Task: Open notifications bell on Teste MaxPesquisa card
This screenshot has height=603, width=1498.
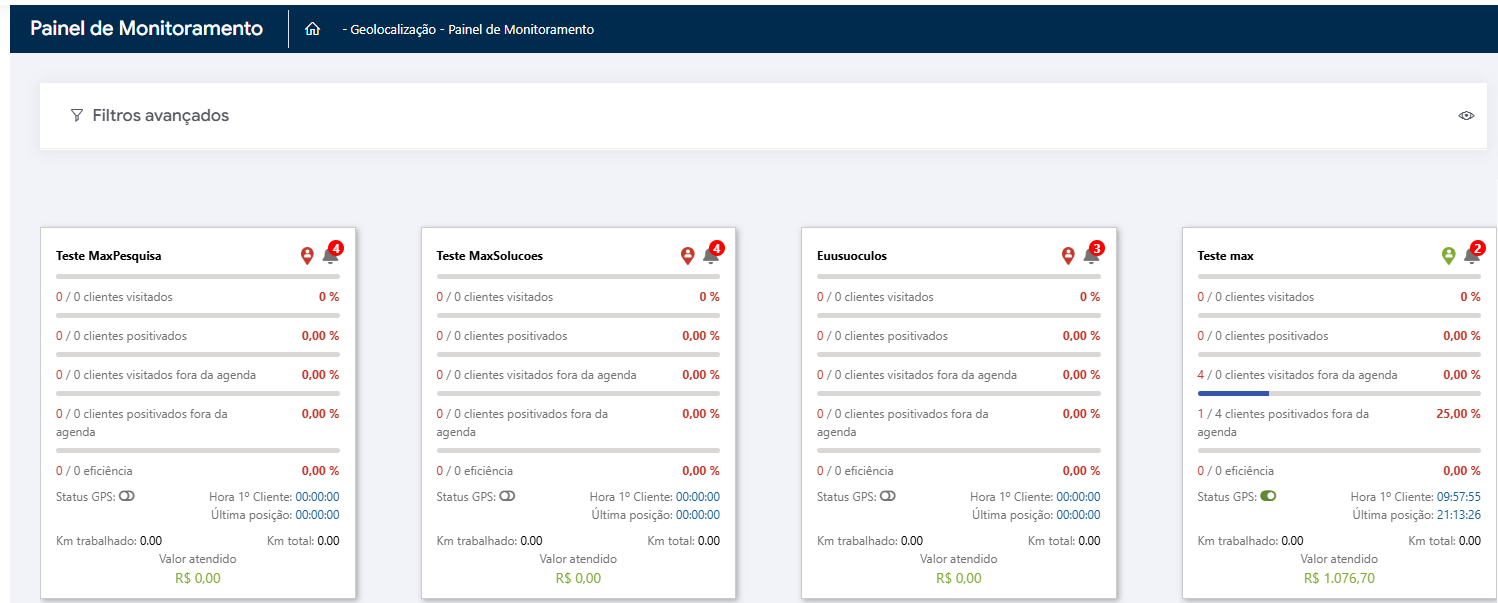Action: point(330,256)
